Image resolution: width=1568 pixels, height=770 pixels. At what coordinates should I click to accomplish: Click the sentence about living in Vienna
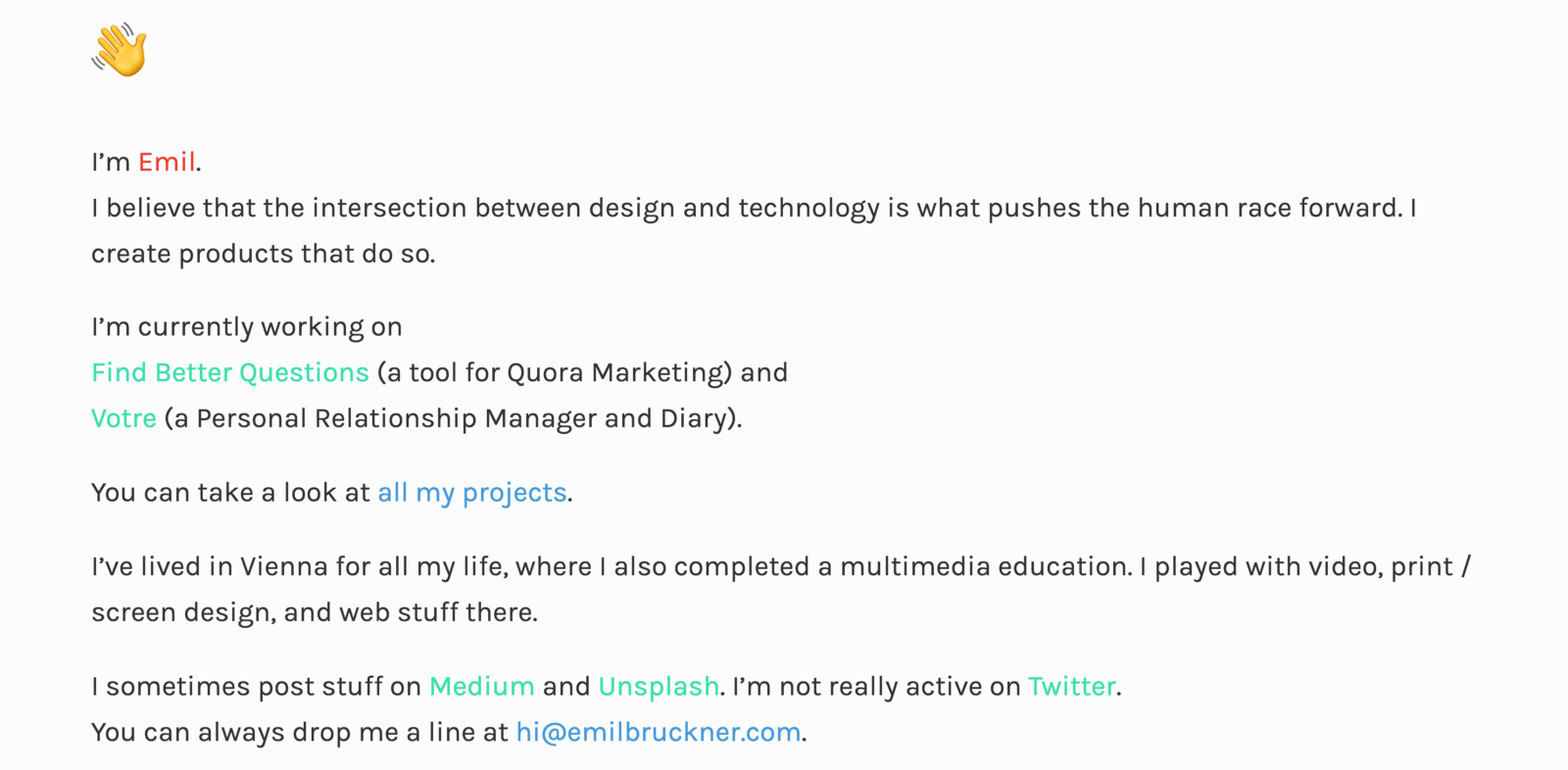(780, 566)
